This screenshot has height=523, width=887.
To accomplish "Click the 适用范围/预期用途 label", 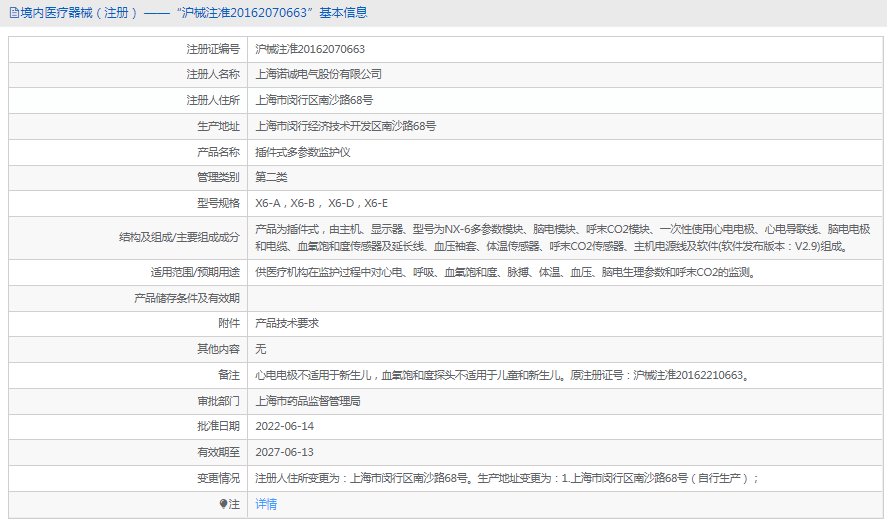I will (195, 272).
